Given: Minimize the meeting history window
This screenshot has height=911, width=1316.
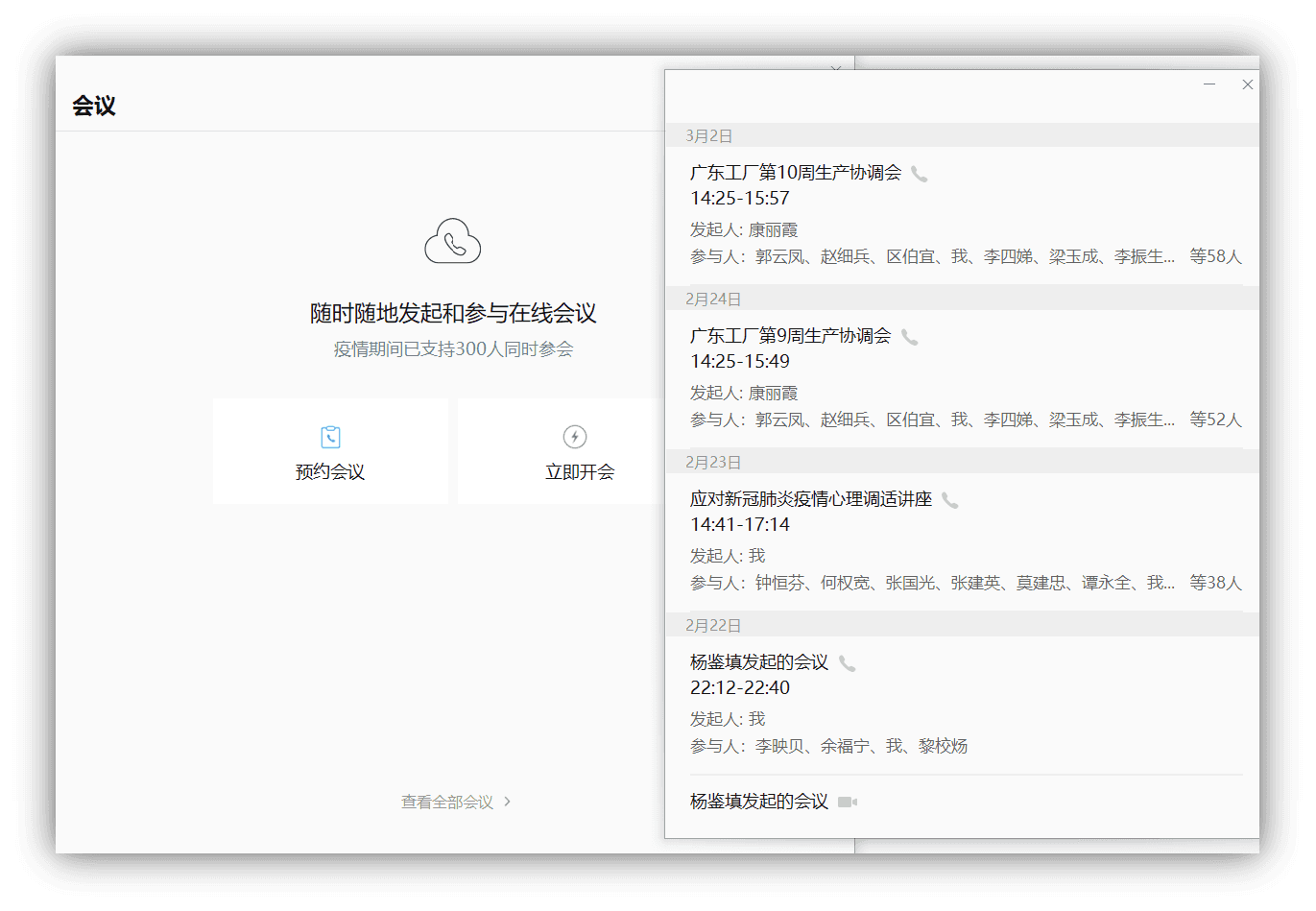Looking at the screenshot, I should click(x=1209, y=84).
